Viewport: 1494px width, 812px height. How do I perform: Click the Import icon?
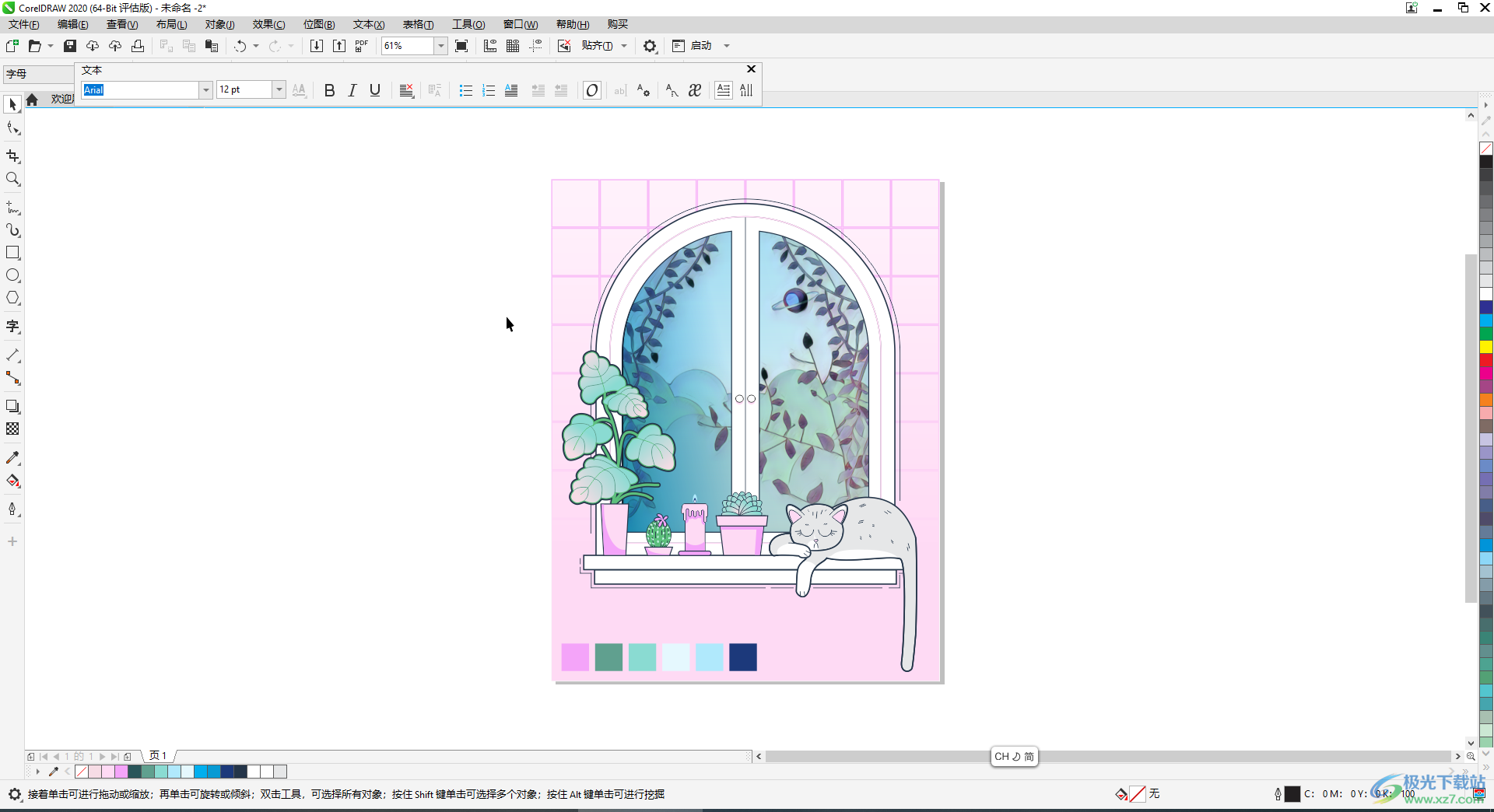317,46
